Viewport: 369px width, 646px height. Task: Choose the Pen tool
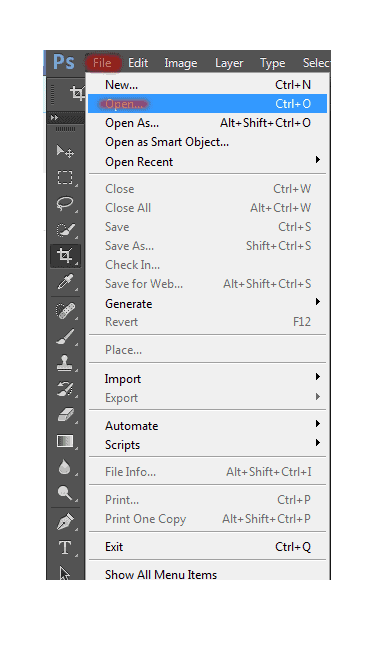(65, 522)
